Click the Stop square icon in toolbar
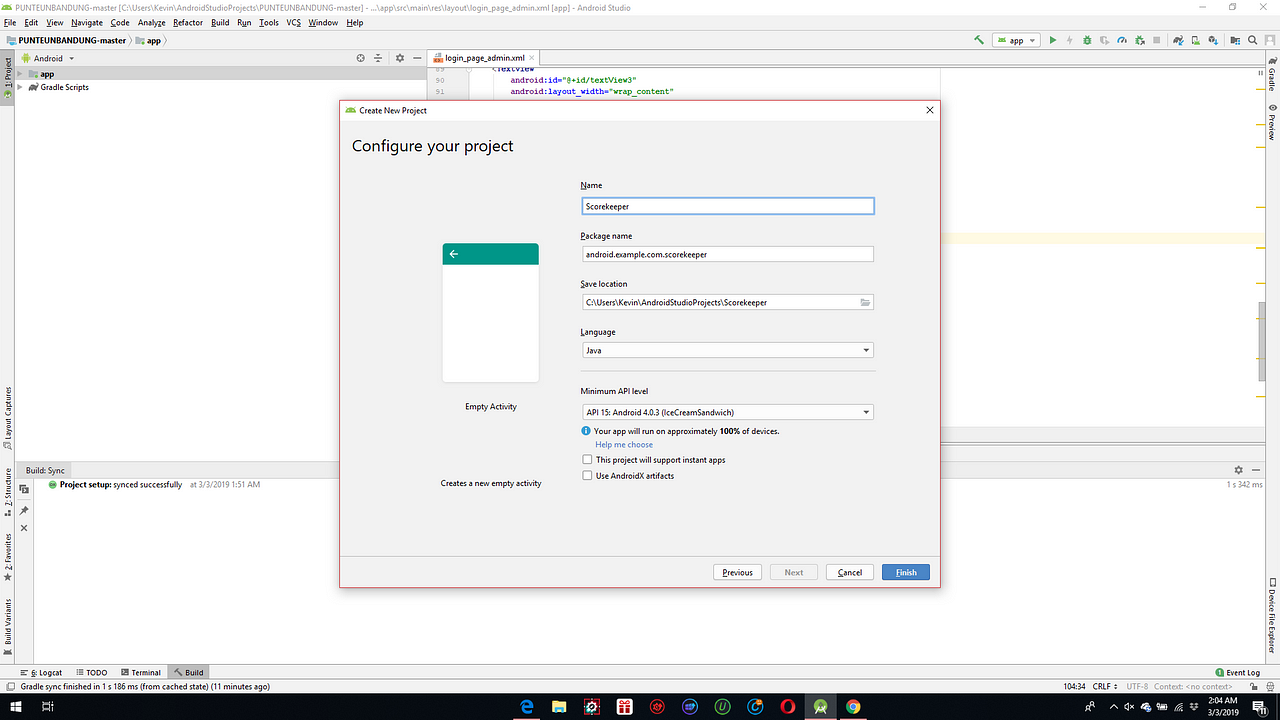Viewport: 1280px width, 720px height. (x=1156, y=40)
